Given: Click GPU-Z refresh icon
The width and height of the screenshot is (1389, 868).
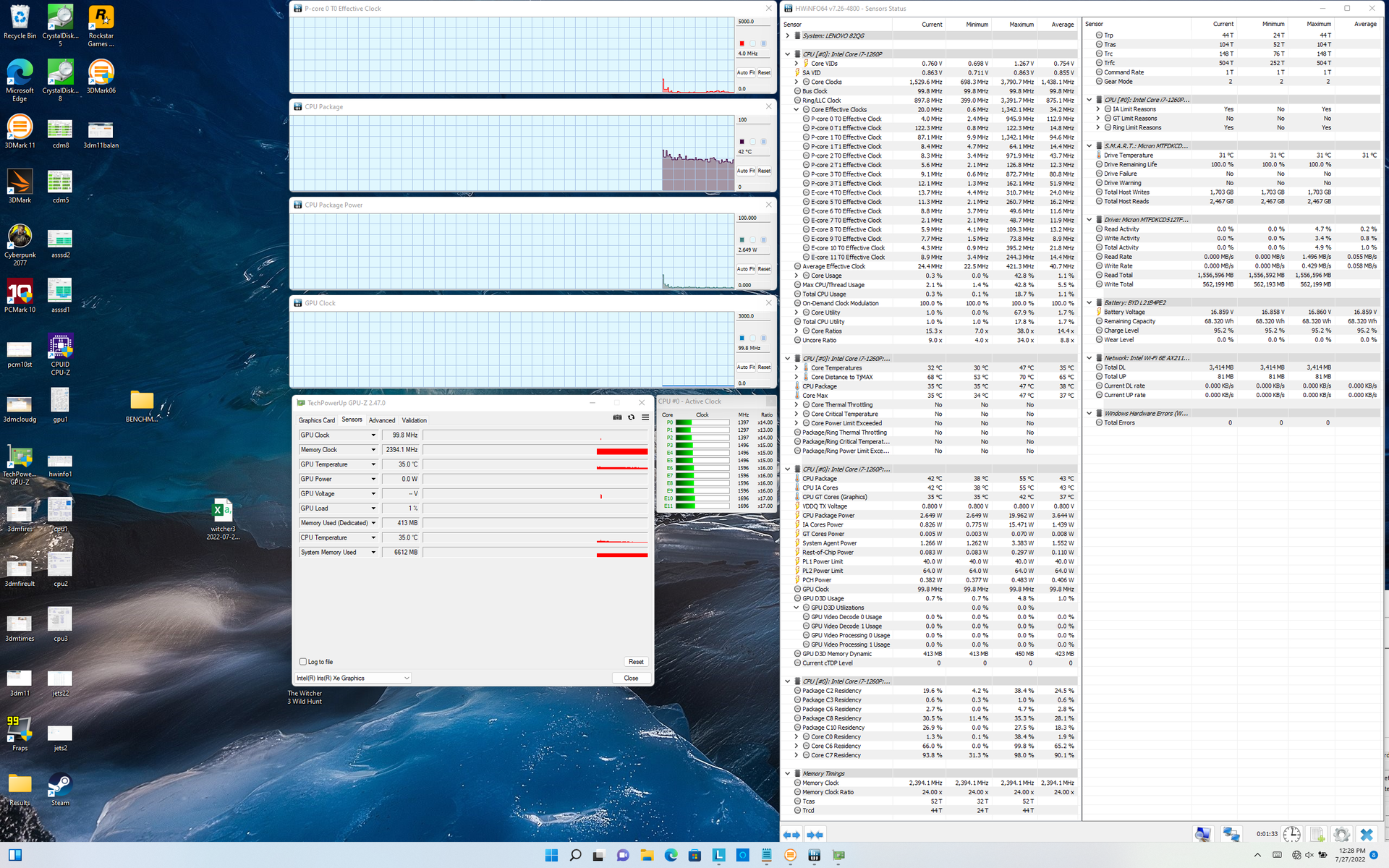Looking at the screenshot, I should pyautogui.click(x=631, y=417).
